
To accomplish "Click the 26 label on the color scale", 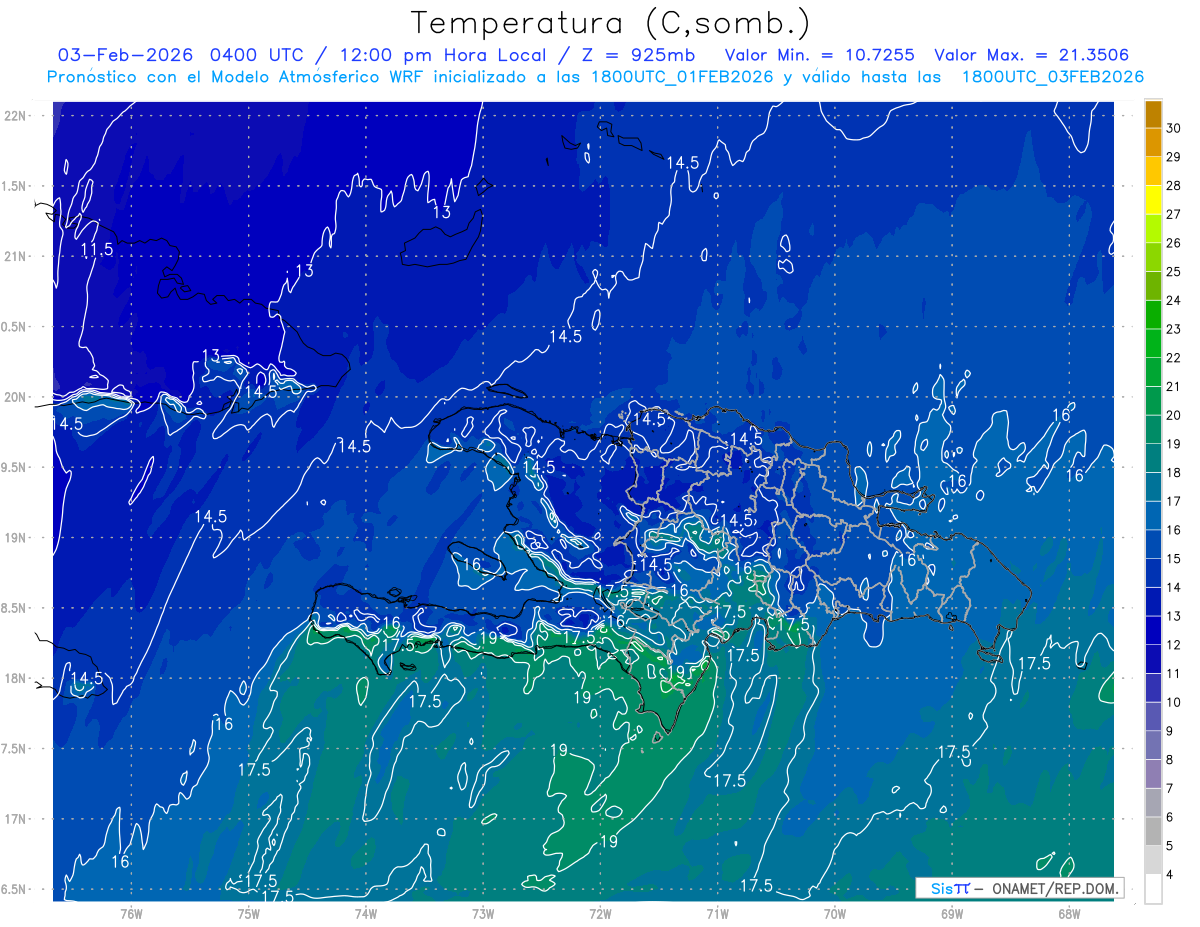I will pyautogui.click(x=1174, y=243).
